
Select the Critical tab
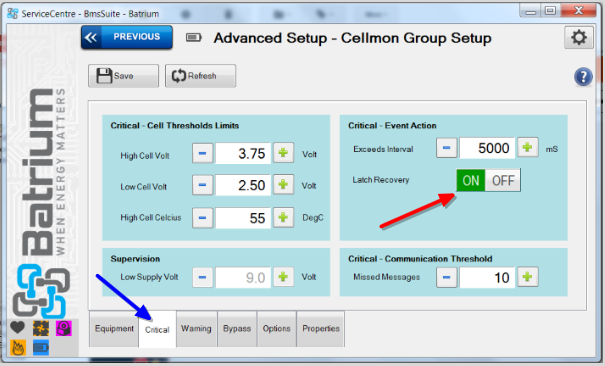tap(157, 329)
